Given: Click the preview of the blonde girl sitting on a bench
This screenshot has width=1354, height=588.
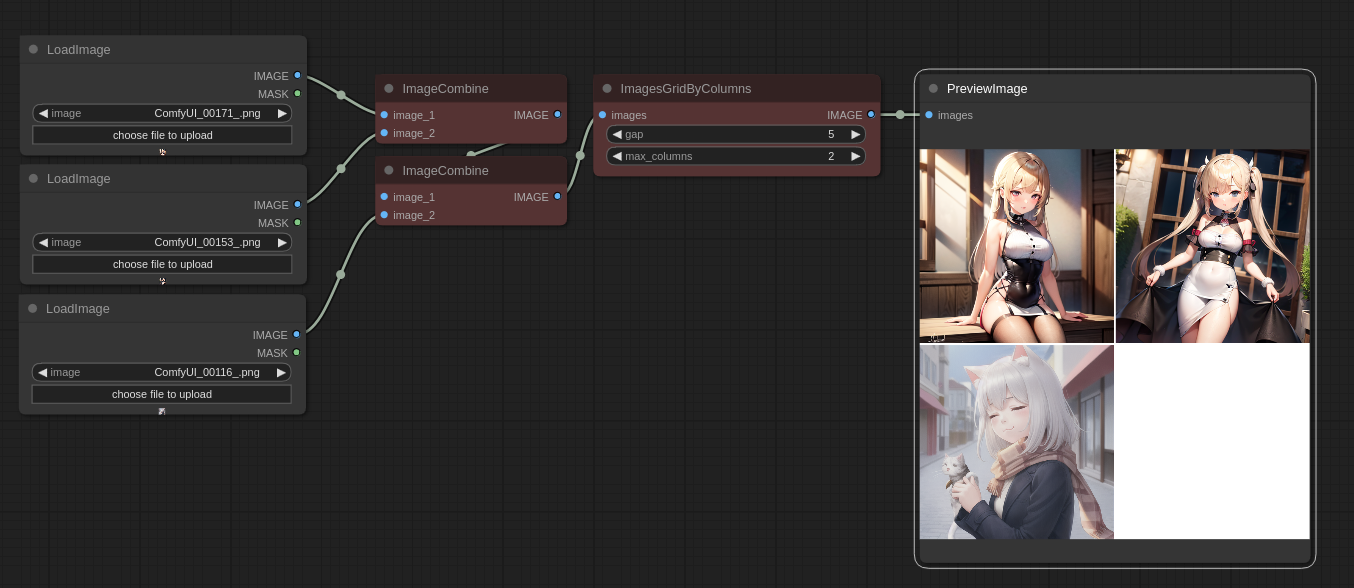Looking at the screenshot, I should click(1017, 246).
